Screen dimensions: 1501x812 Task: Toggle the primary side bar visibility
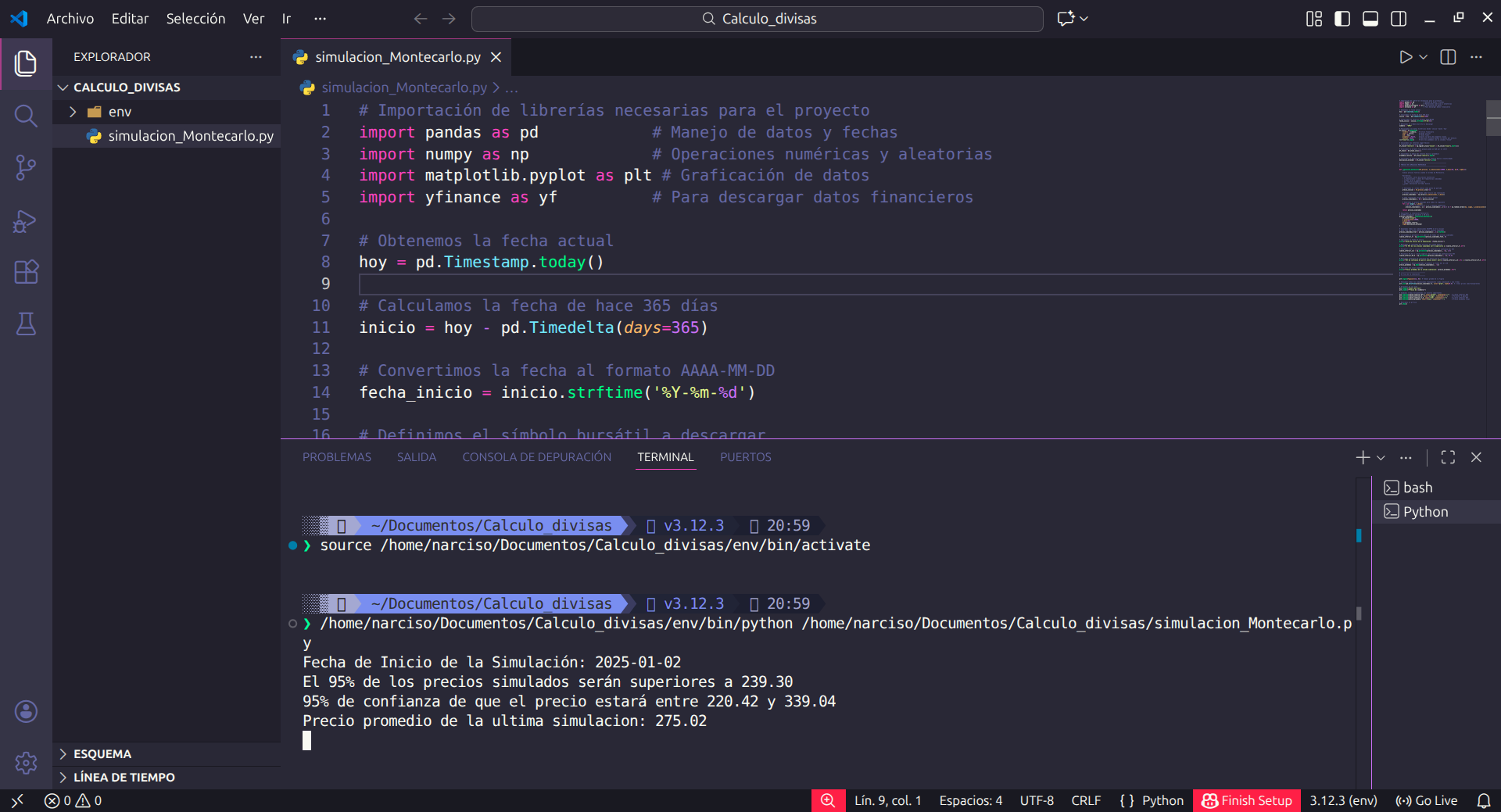tap(1342, 19)
